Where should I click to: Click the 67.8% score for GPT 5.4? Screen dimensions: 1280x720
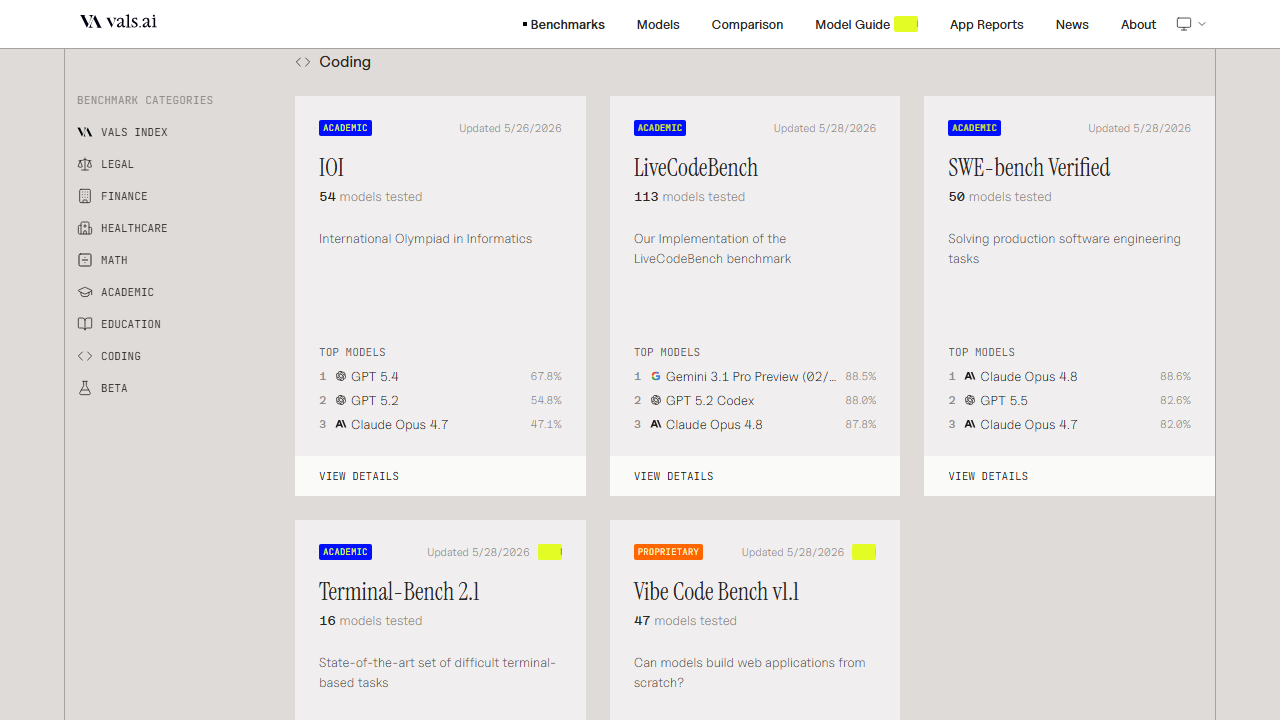pos(546,377)
